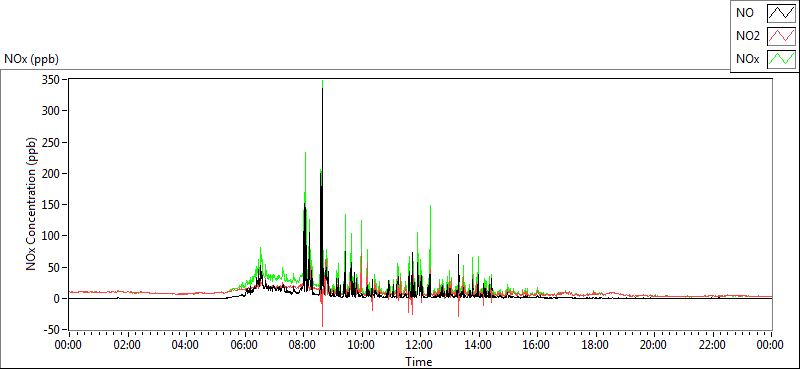800x369 pixels.
Task: Click the 06:00 time axis marker
Action: point(244,345)
